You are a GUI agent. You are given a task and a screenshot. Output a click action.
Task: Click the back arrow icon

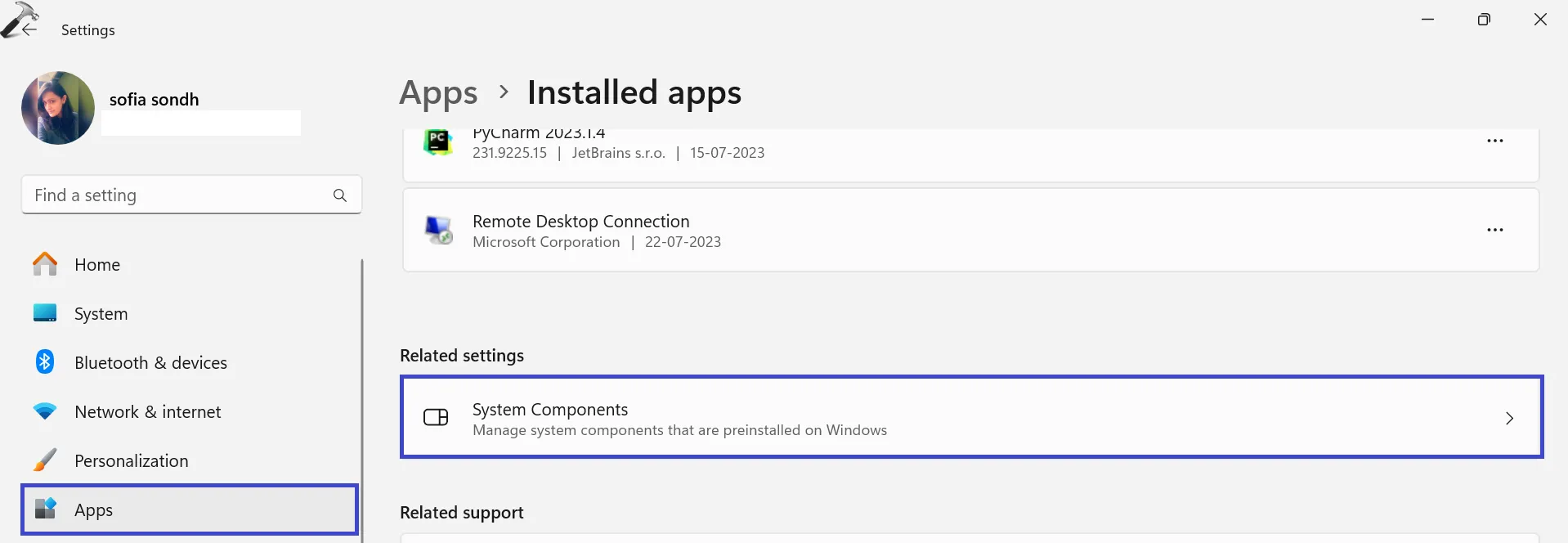pos(29,29)
